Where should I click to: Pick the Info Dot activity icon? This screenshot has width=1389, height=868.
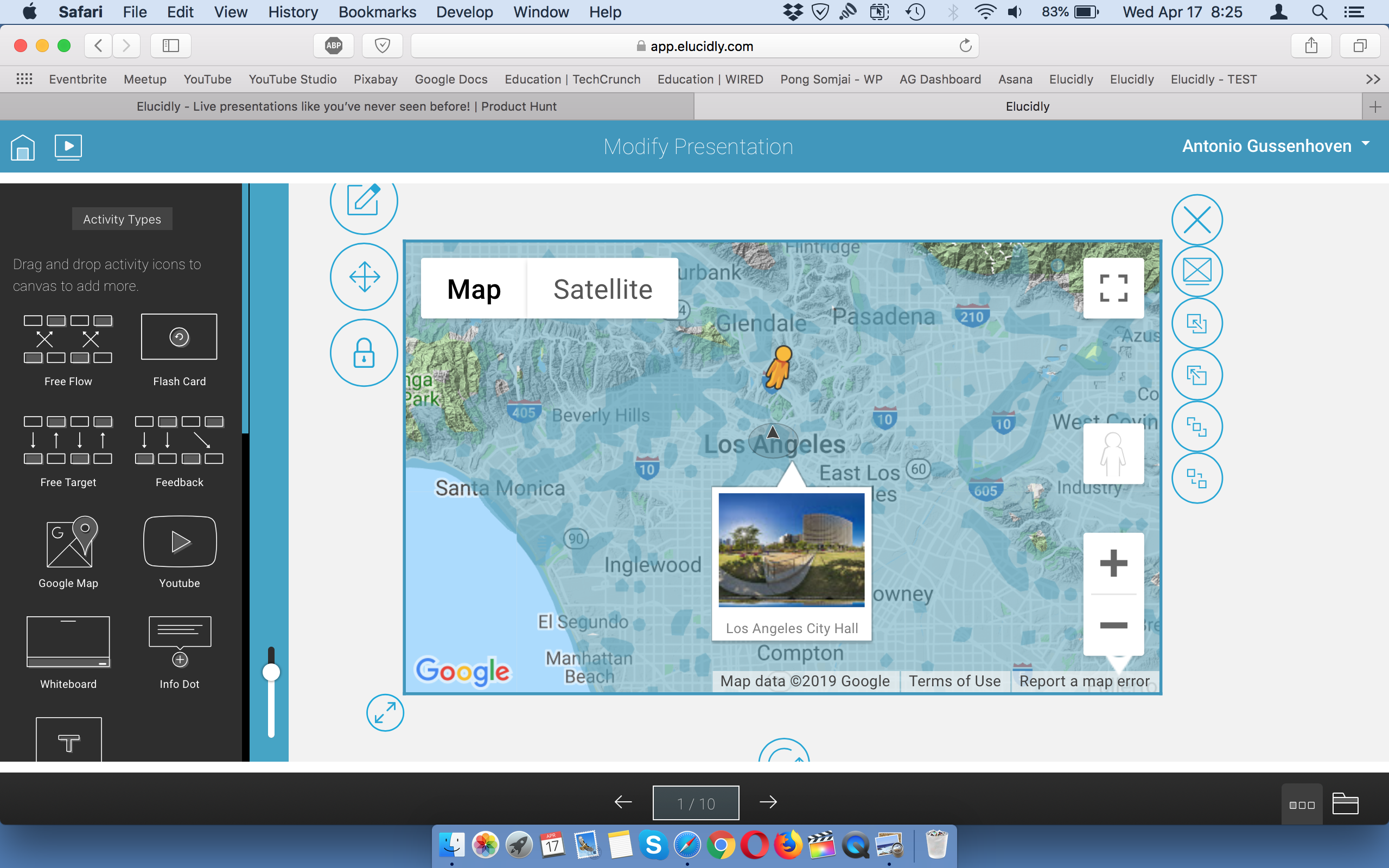[180, 652]
